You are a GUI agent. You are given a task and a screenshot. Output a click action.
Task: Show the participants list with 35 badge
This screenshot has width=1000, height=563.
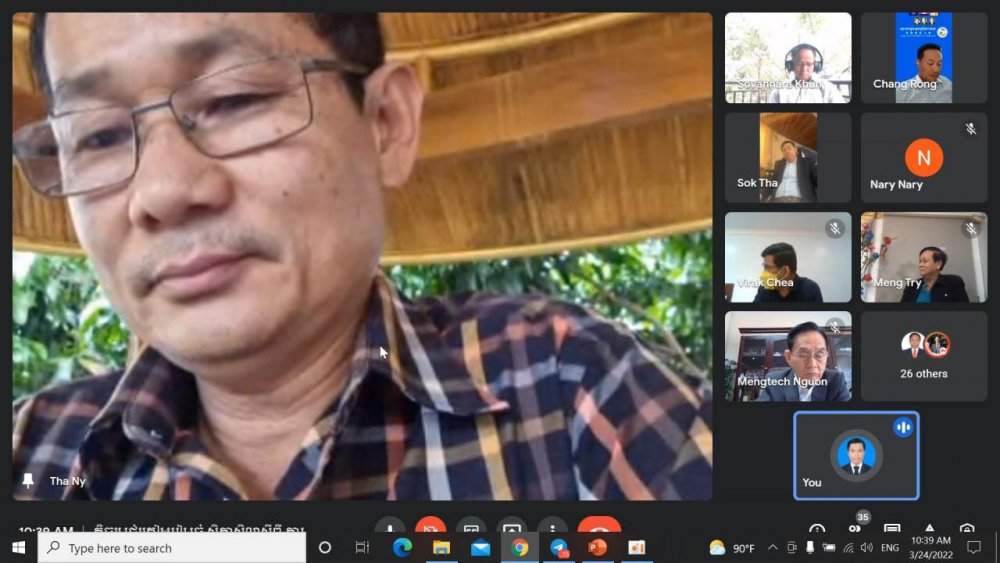pos(855,529)
